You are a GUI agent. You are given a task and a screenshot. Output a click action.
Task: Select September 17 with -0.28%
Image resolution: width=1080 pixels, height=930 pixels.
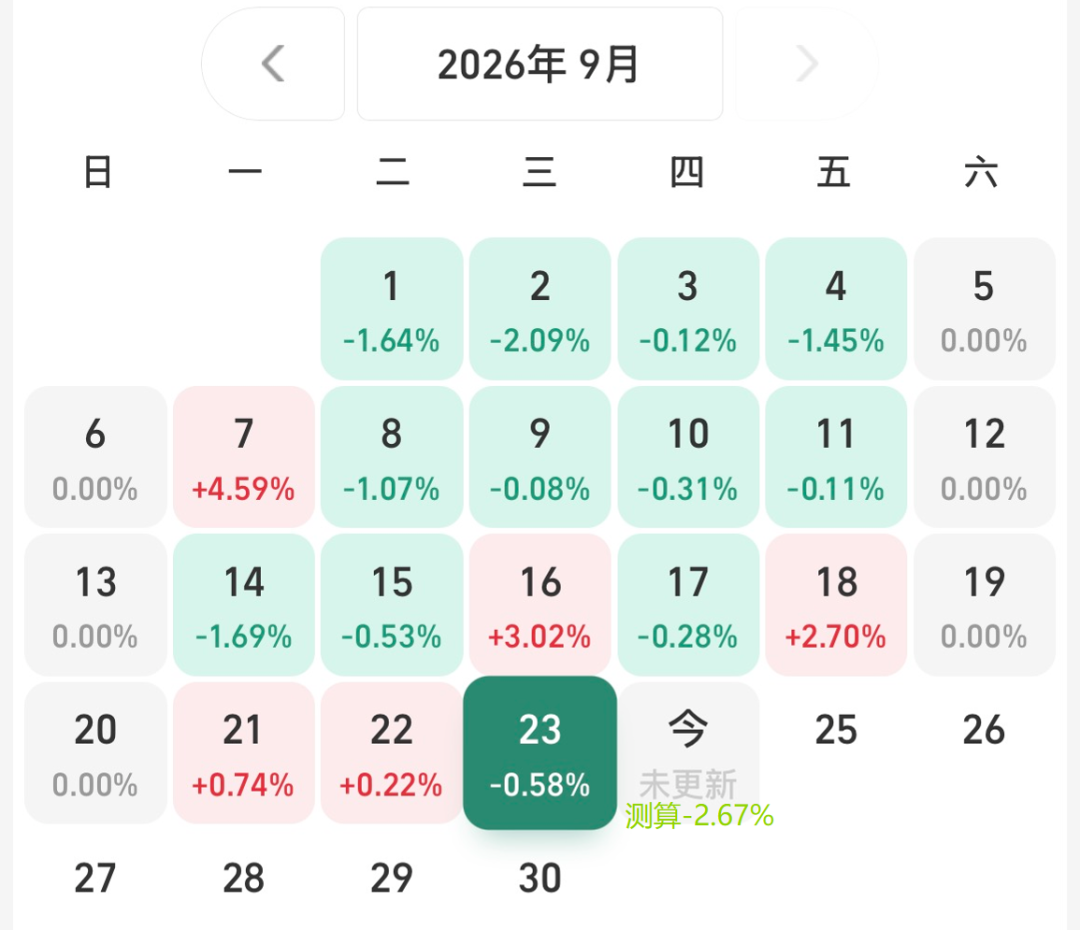pyautogui.click(x=688, y=605)
